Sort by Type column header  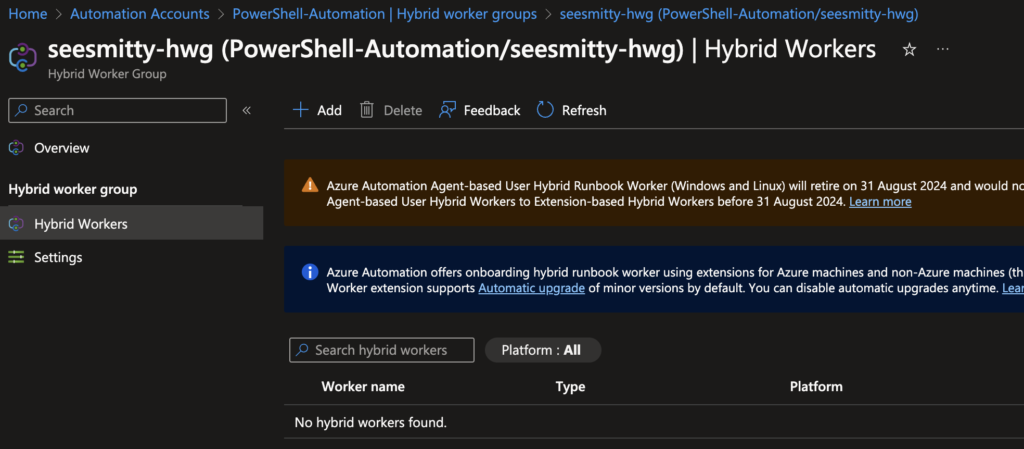pyautogui.click(x=570, y=386)
